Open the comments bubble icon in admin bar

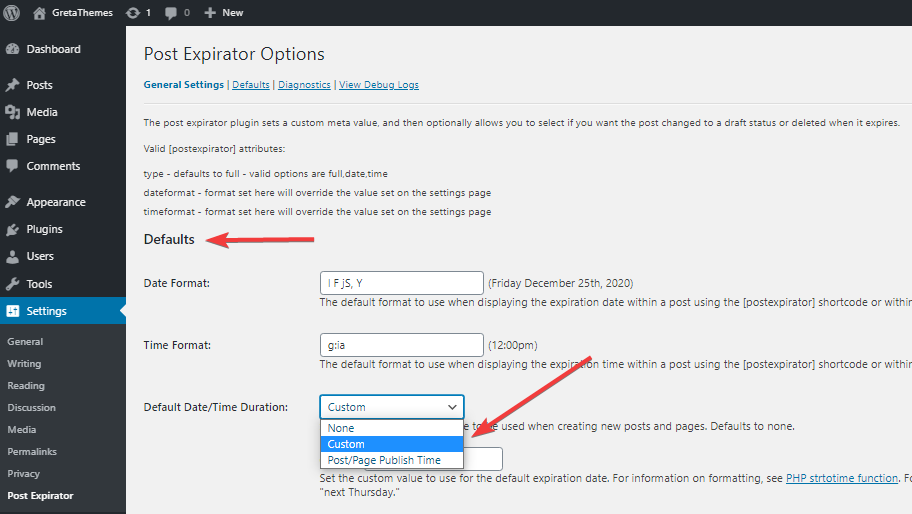click(x=170, y=13)
